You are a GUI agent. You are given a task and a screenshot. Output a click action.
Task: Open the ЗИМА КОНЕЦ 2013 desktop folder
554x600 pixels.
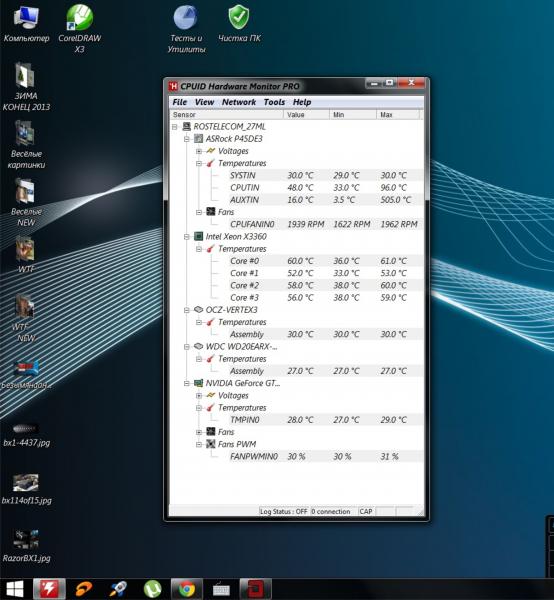point(26,86)
